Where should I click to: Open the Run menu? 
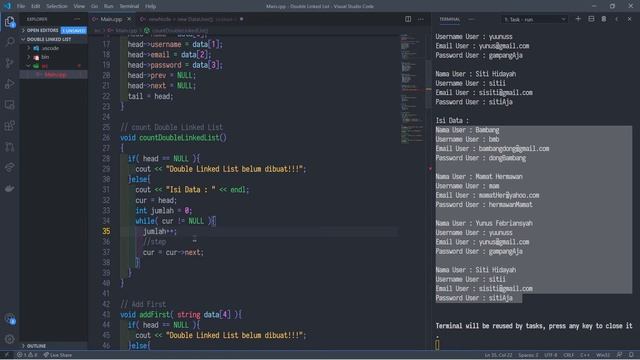click(x=109, y=6)
